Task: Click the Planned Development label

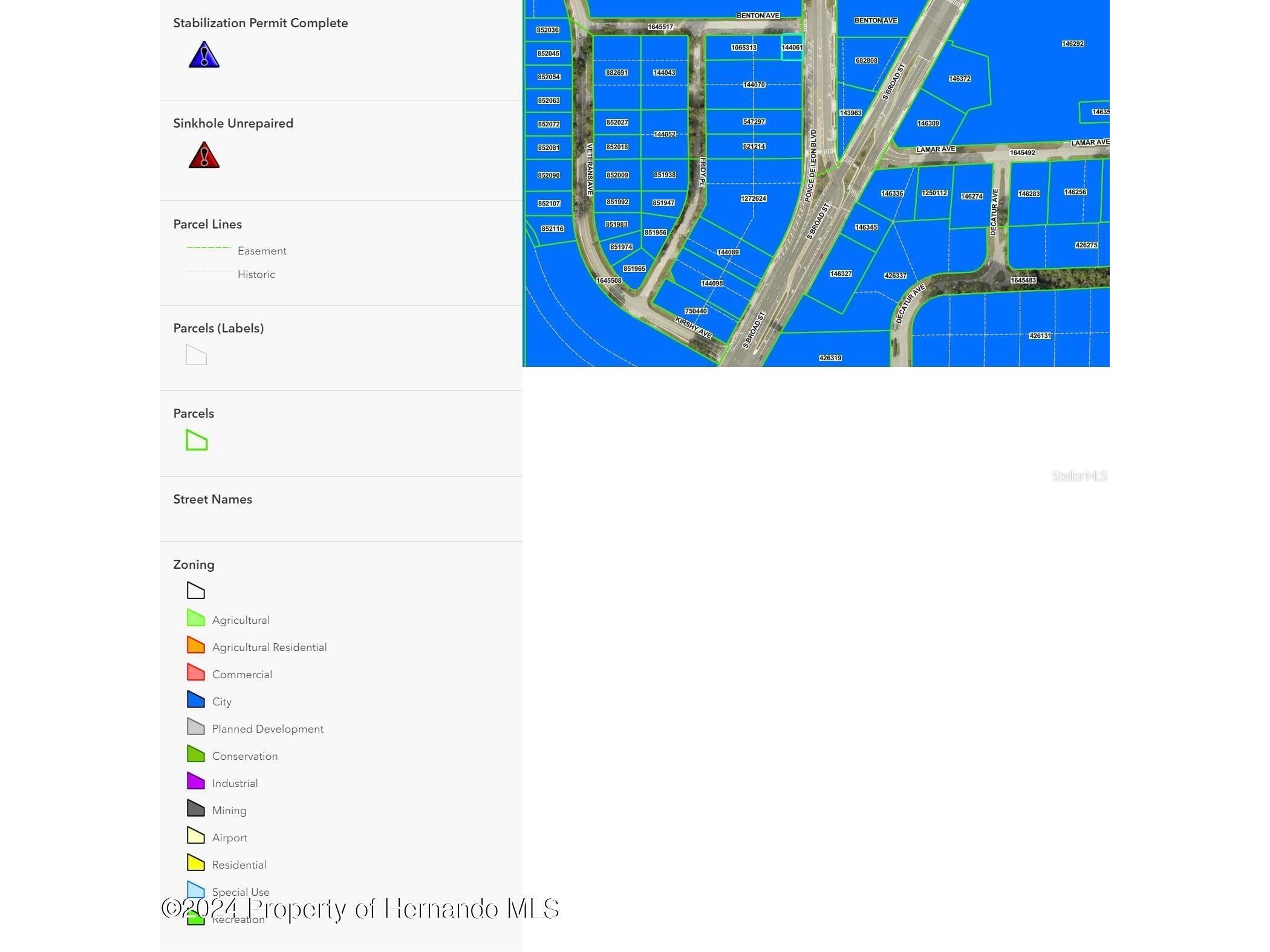Action: (268, 729)
